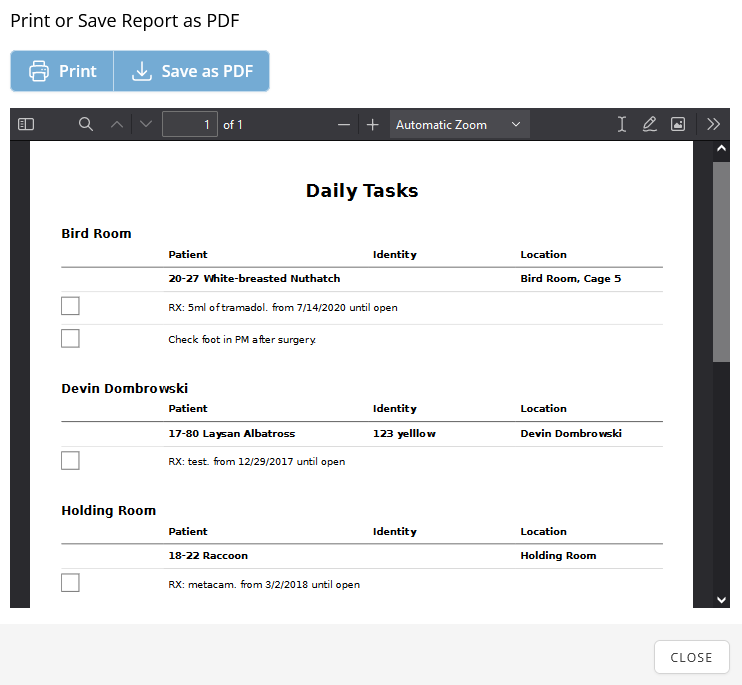Check the metacam RX task box

coord(70,583)
